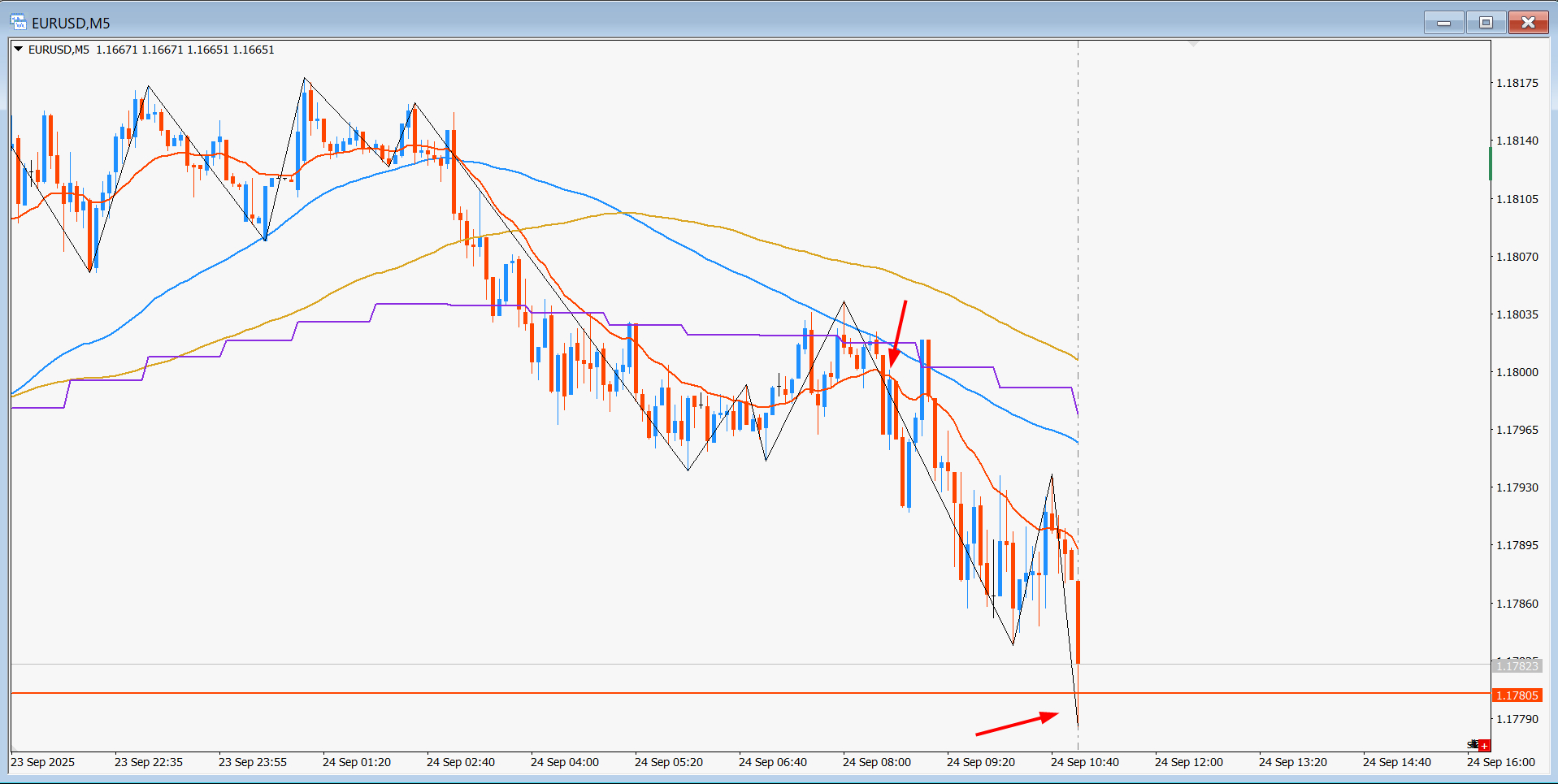The width and height of the screenshot is (1558, 784).
Task: Click the 1.18070 price scale label
Action: [1517, 257]
